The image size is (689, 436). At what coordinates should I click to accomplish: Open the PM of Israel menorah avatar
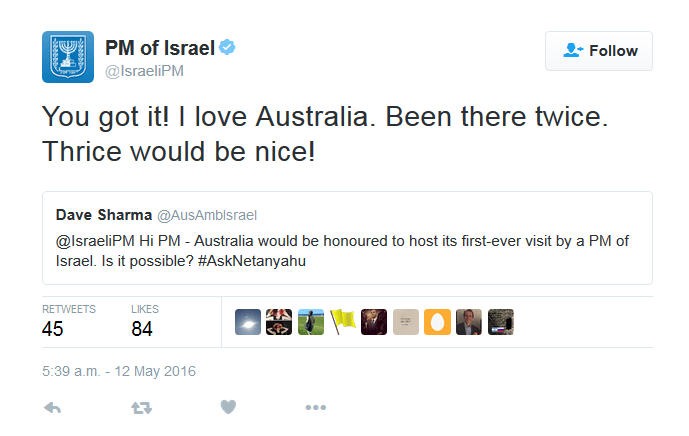point(67,57)
